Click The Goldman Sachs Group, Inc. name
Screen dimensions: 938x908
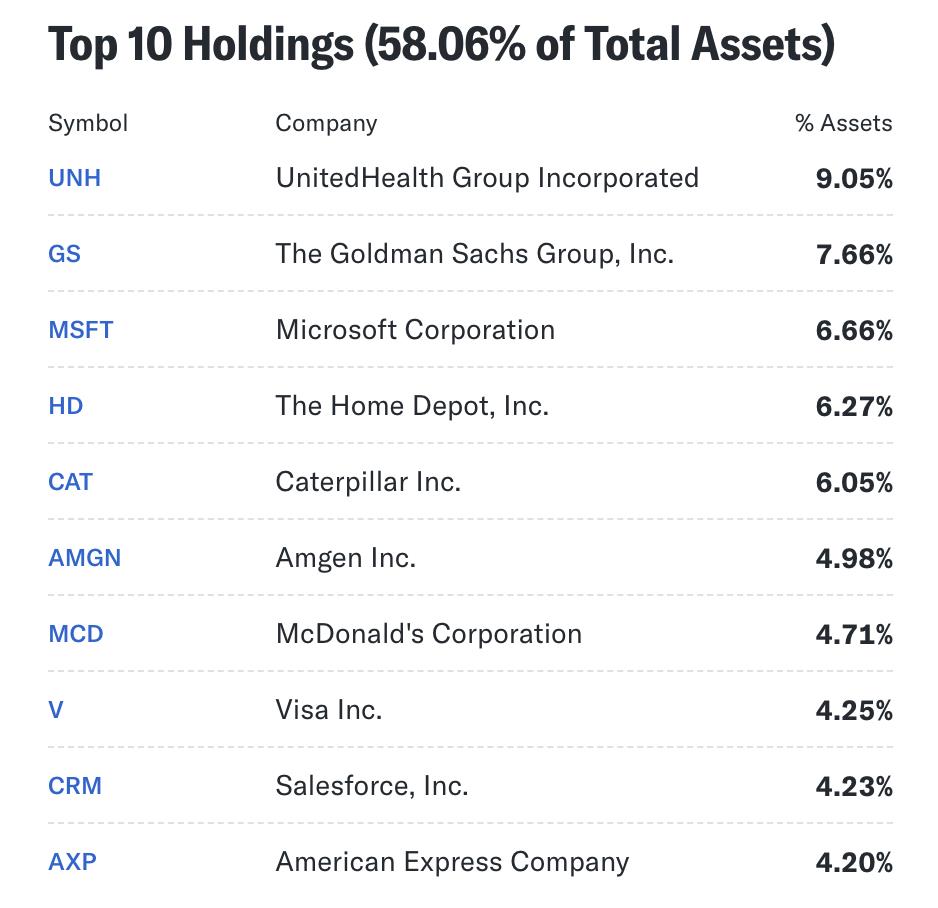coord(474,254)
